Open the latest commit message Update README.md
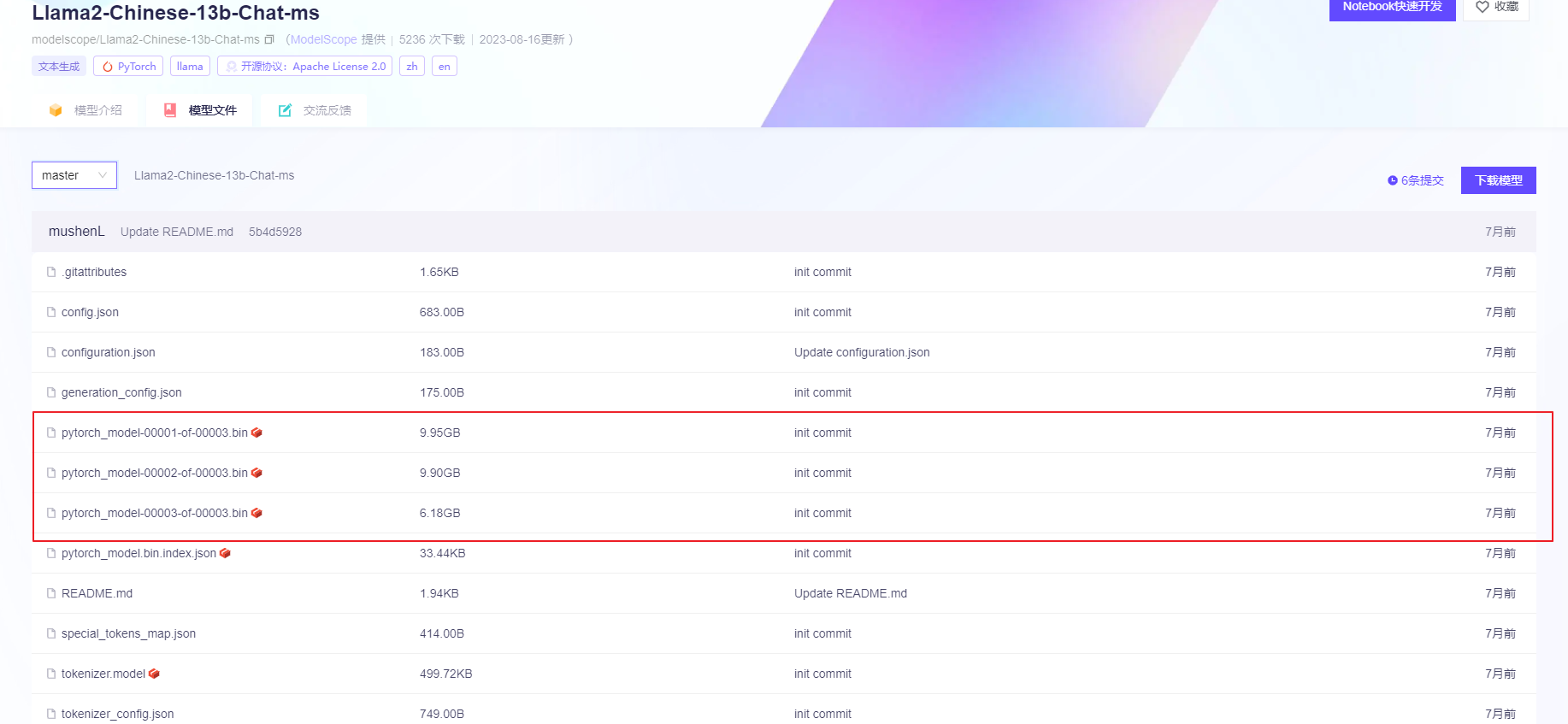 point(177,232)
